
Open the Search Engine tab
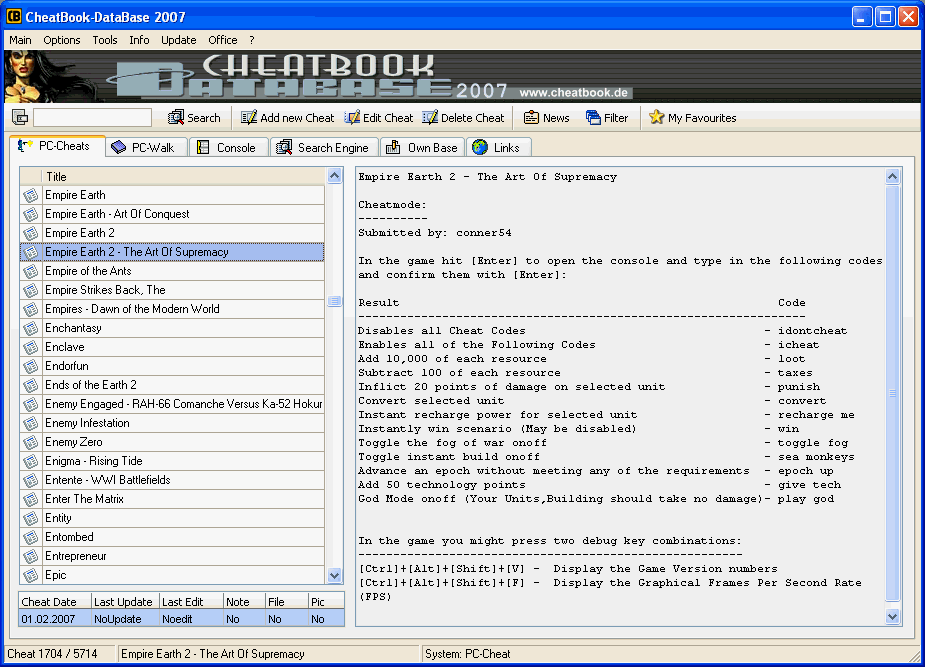click(x=323, y=147)
